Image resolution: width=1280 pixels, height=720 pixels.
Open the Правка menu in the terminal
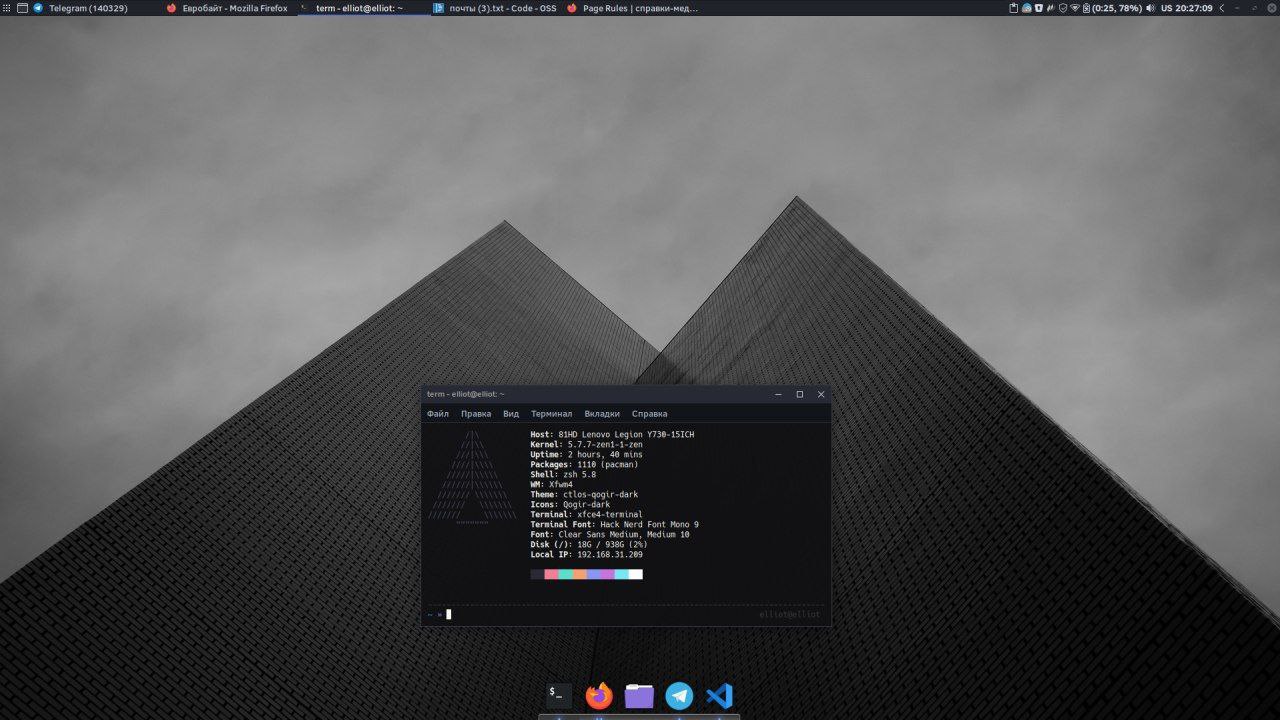tap(476, 414)
